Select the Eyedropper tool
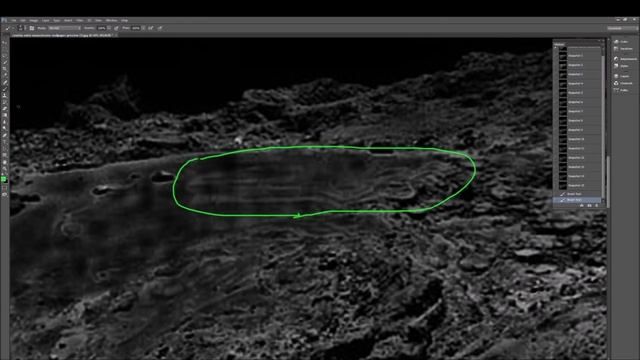The height and width of the screenshot is (360, 640). tap(6, 75)
